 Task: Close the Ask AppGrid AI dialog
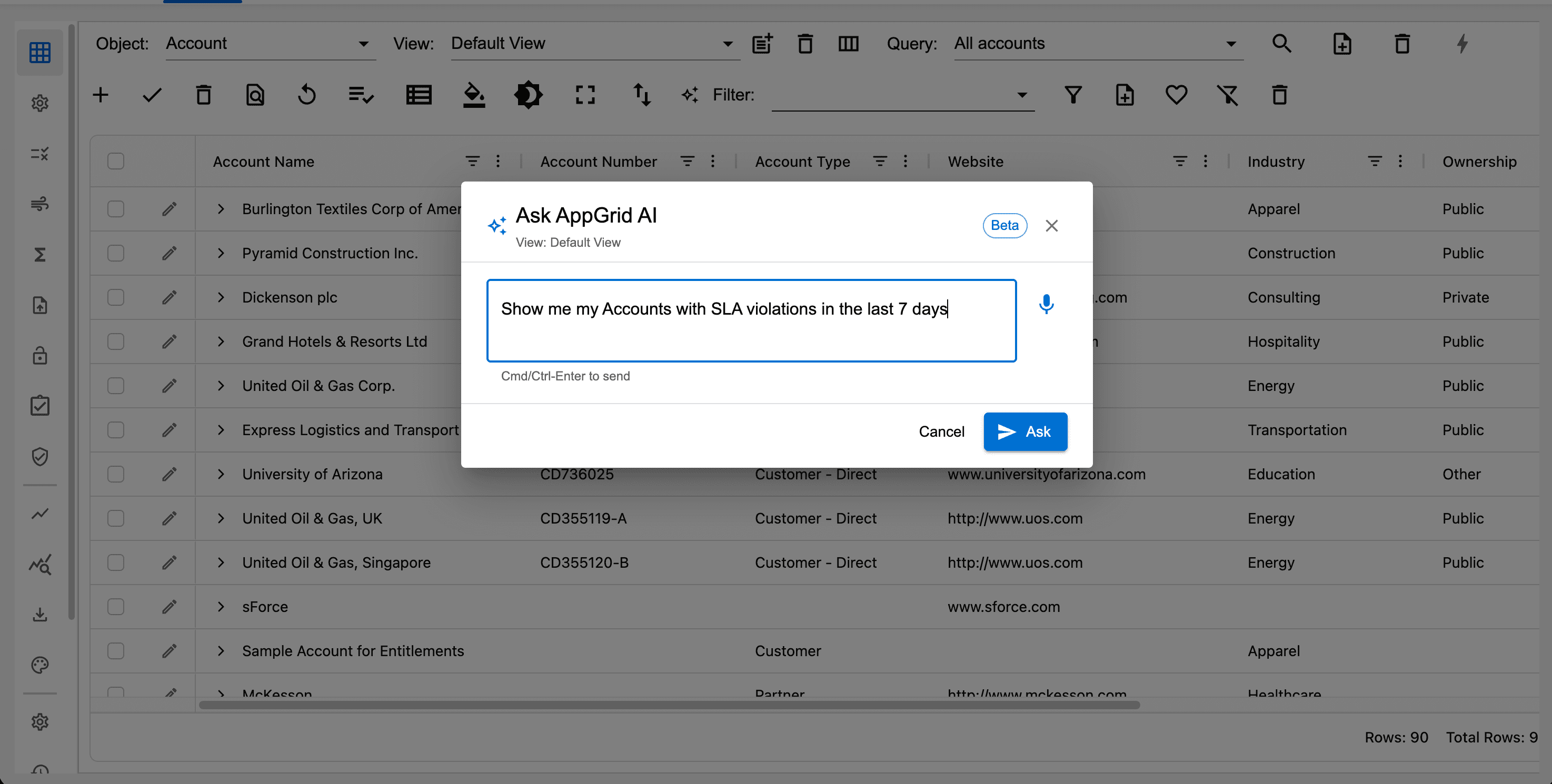pos(1051,226)
